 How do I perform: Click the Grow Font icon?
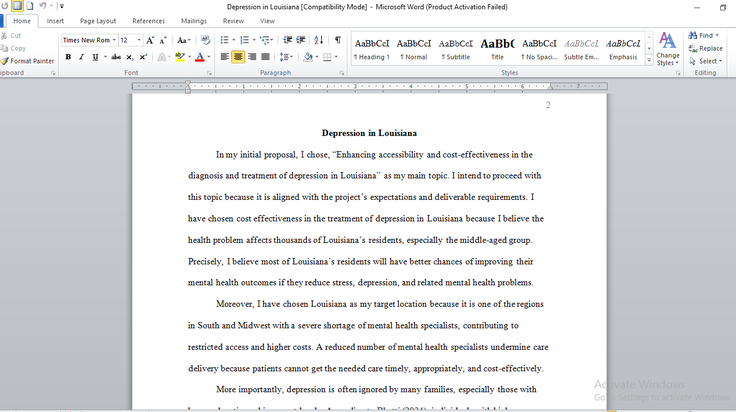[150, 40]
